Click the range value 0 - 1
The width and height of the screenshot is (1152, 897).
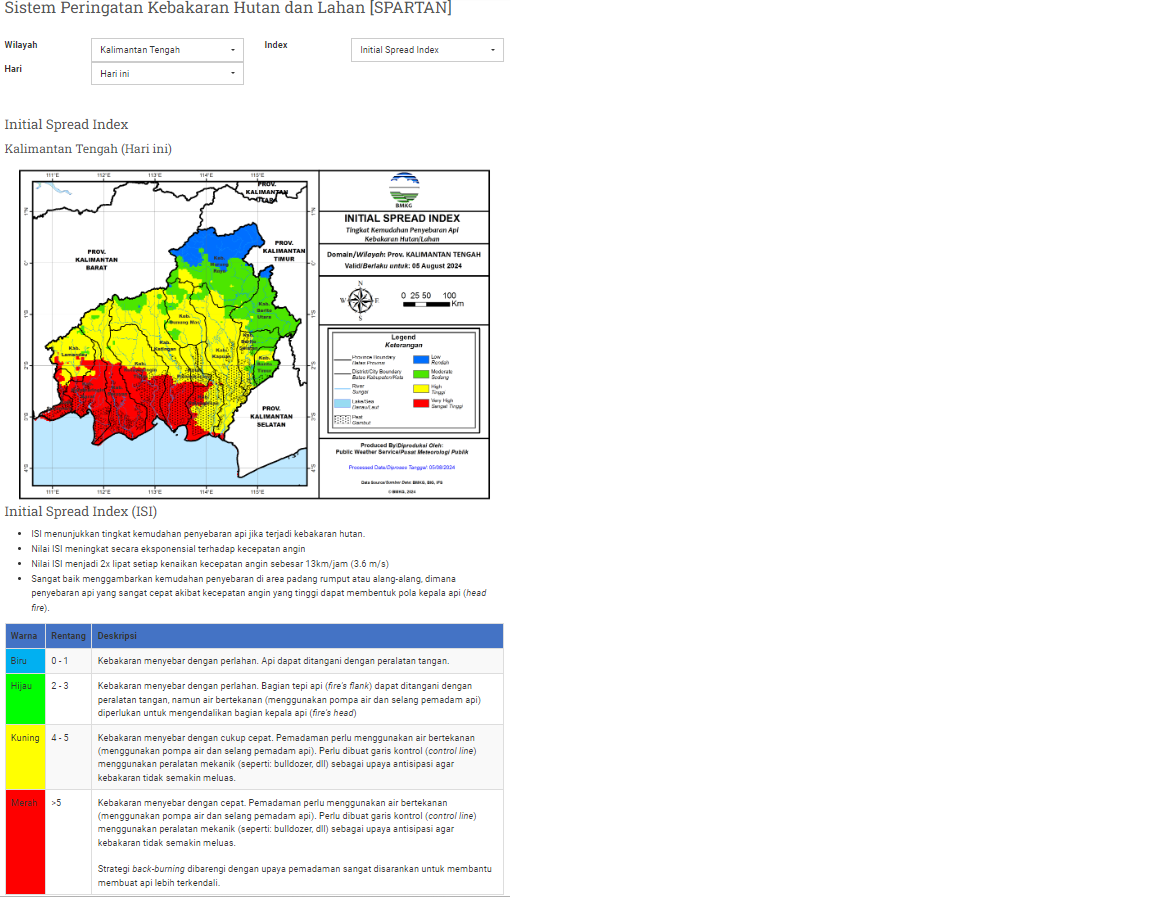click(60, 661)
